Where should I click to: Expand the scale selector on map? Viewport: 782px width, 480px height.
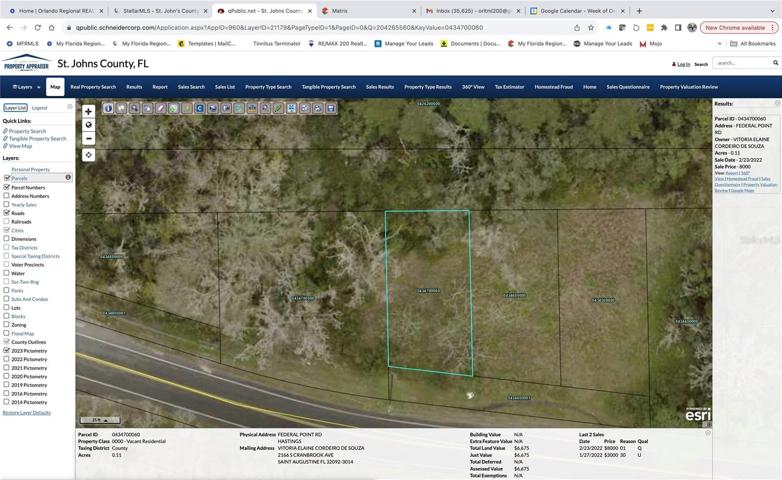[100, 420]
